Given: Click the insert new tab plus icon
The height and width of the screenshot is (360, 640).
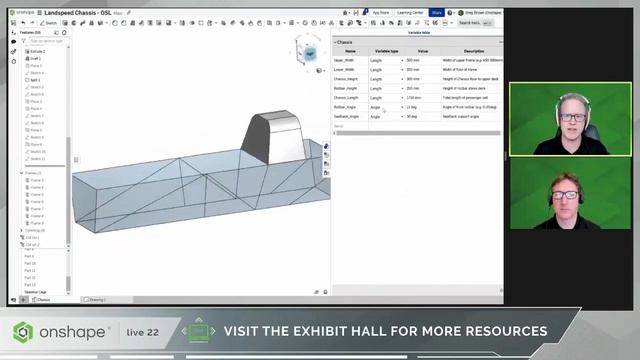Looking at the screenshot, I should 23,300.
